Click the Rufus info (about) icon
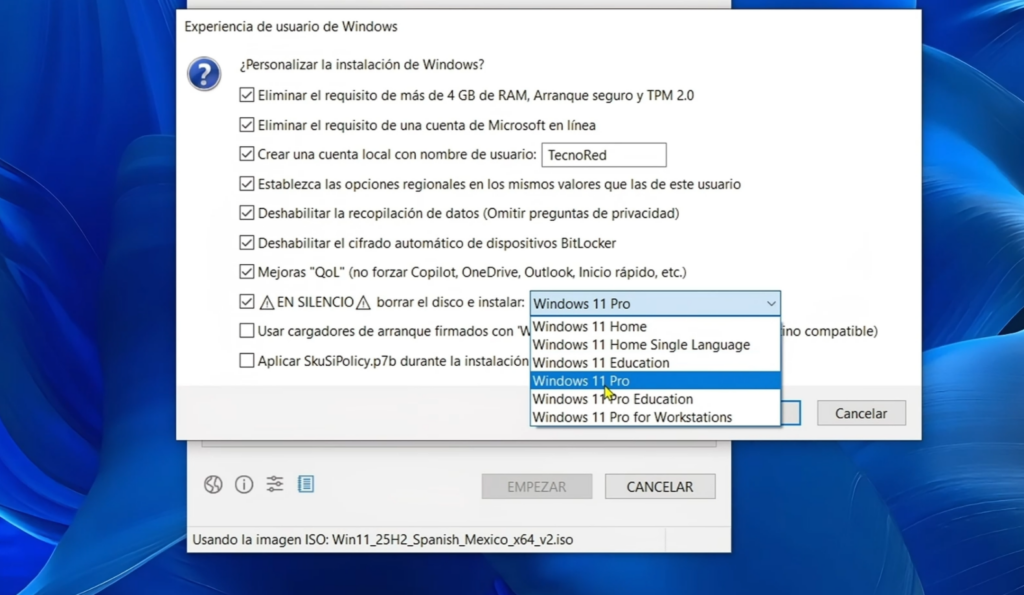This screenshot has width=1024, height=595. (244, 484)
